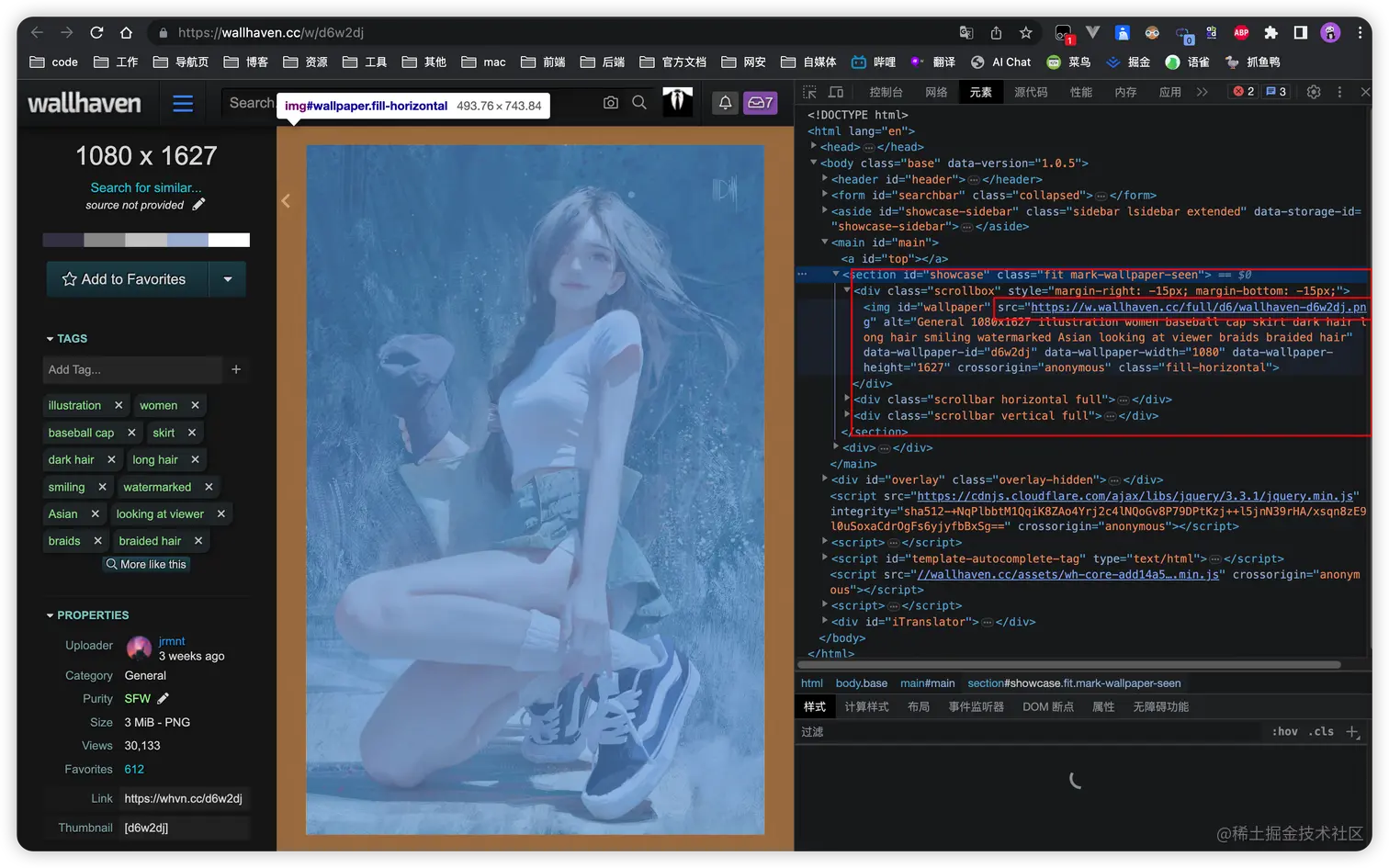The image size is (1389, 868).
Task: Select the DevTools element inspector icon
Action: pyautogui.click(x=809, y=92)
